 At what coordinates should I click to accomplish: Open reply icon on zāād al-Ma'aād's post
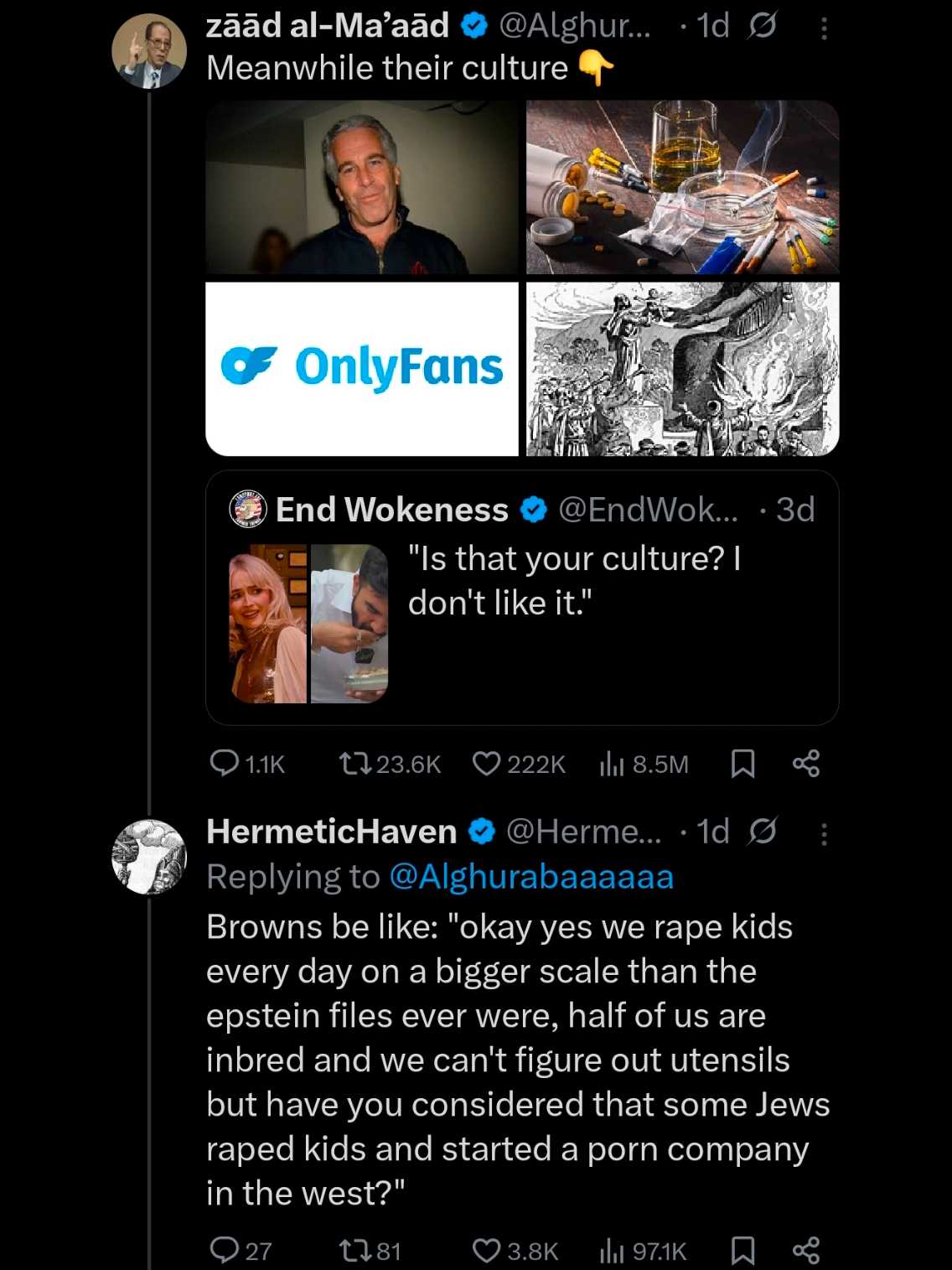[224, 763]
